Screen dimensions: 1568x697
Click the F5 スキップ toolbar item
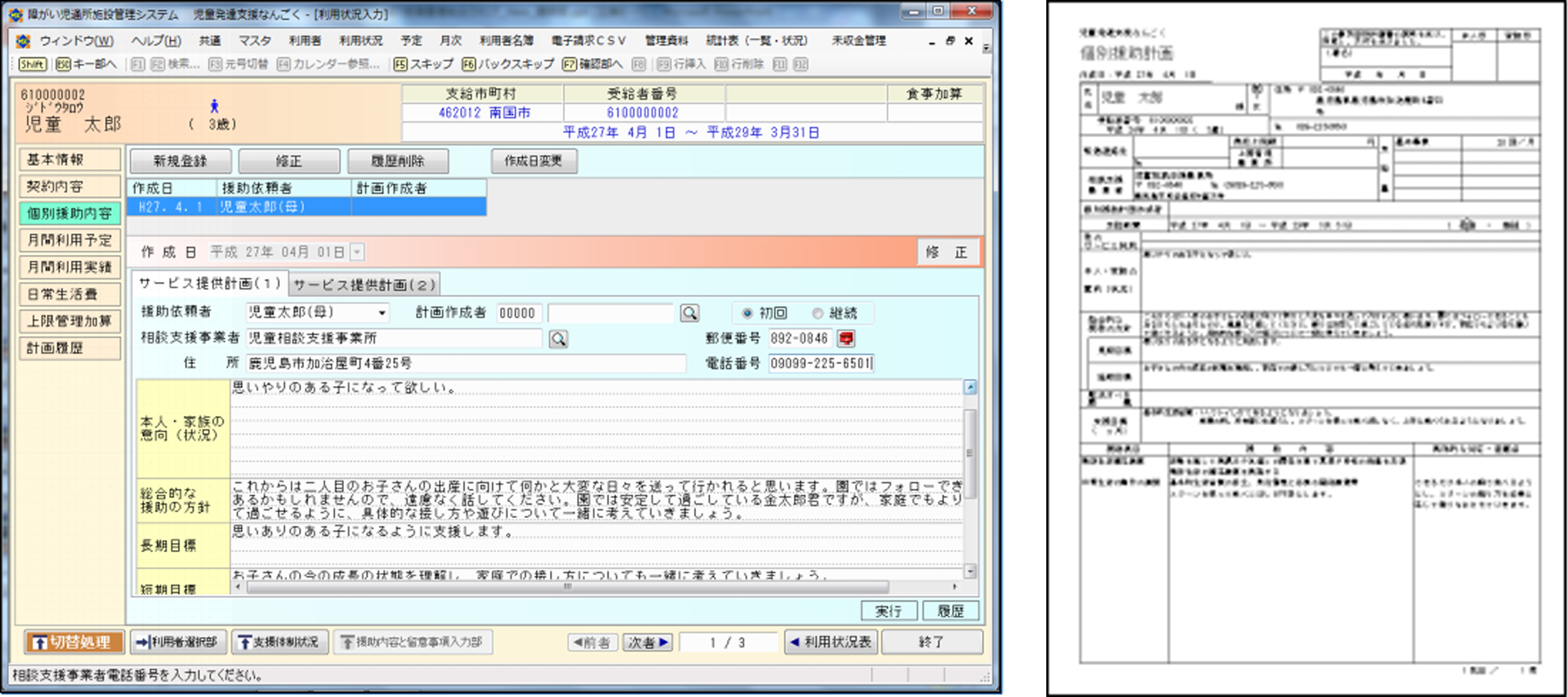point(424,64)
